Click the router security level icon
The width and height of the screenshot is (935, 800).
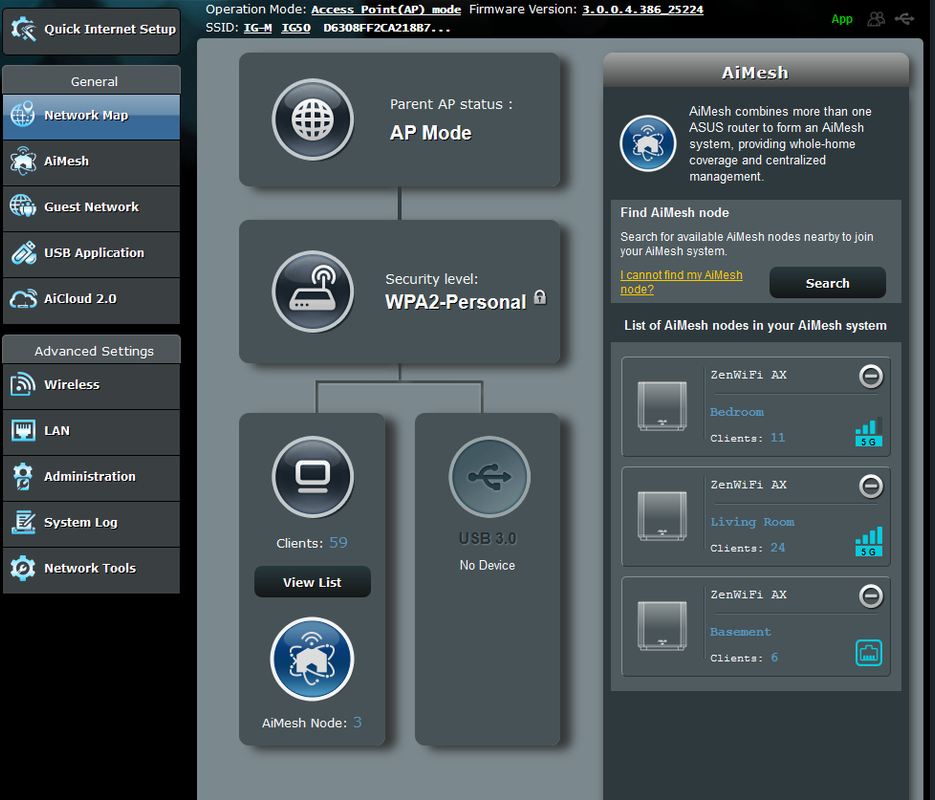click(x=313, y=292)
